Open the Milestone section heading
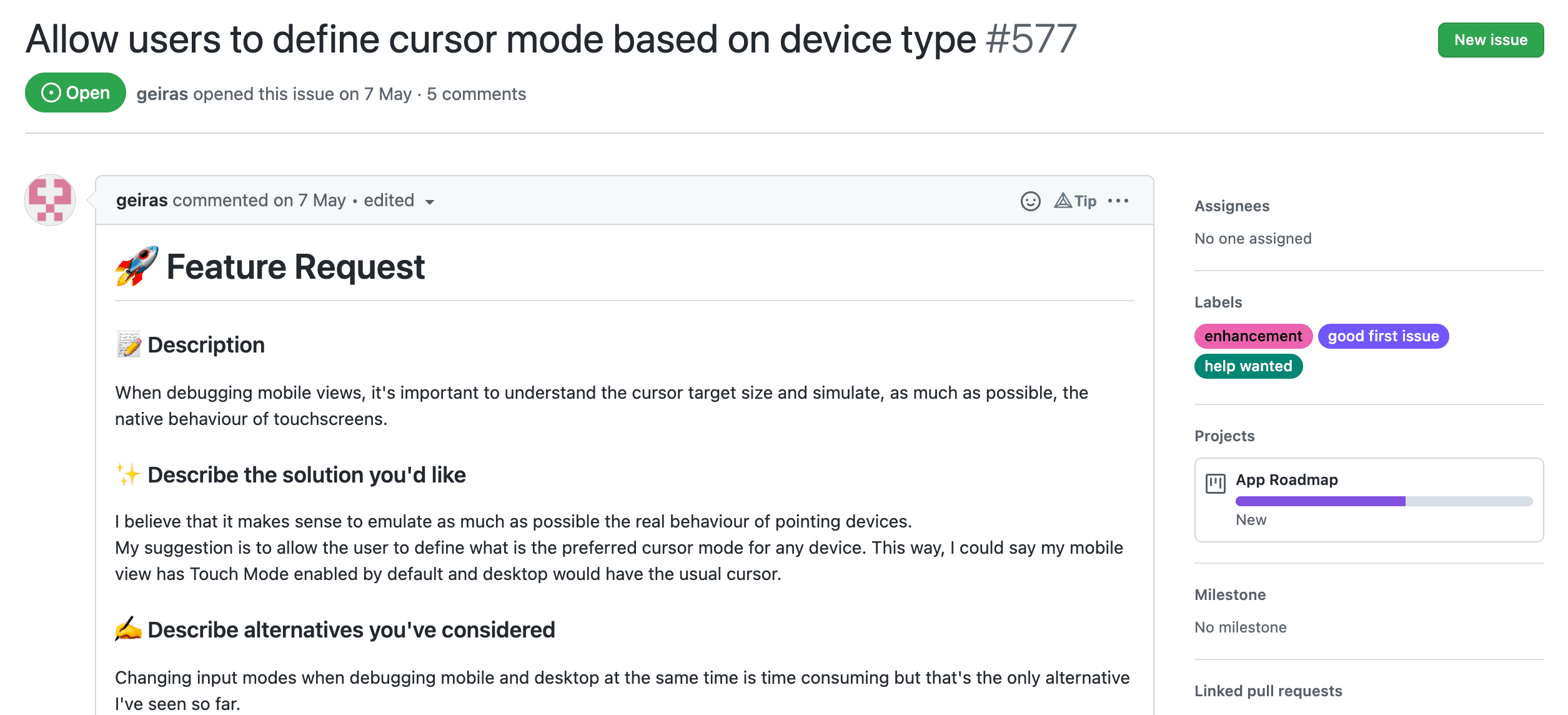Screen dimensions: 1568x715 click(1230, 595)
